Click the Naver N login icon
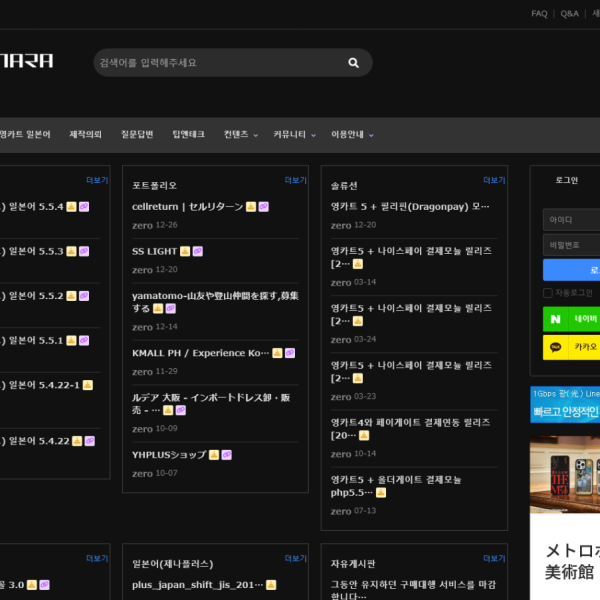Image resolution: width=600 pixels, height=600 pixels. 555,319
